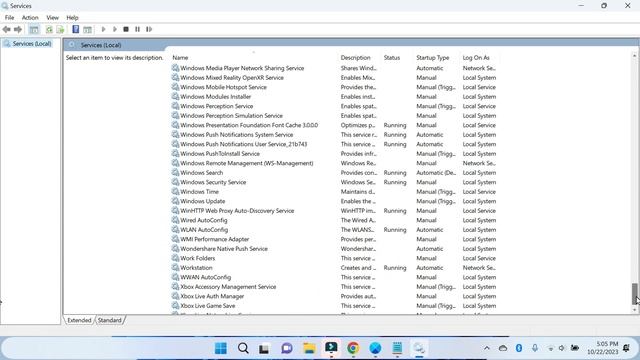Screen dimensions: 640x360
Task: Select Services (Local) in the console tree
Action: pyautogui.click(x=31, y=44)
